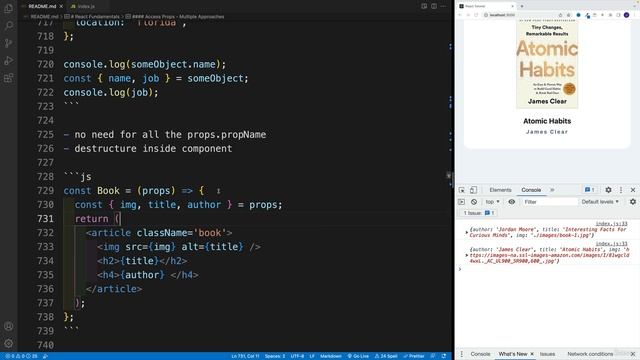Click the Atomic Habits title under cover
Screen dimensions: 640x360
click(547, 121)
